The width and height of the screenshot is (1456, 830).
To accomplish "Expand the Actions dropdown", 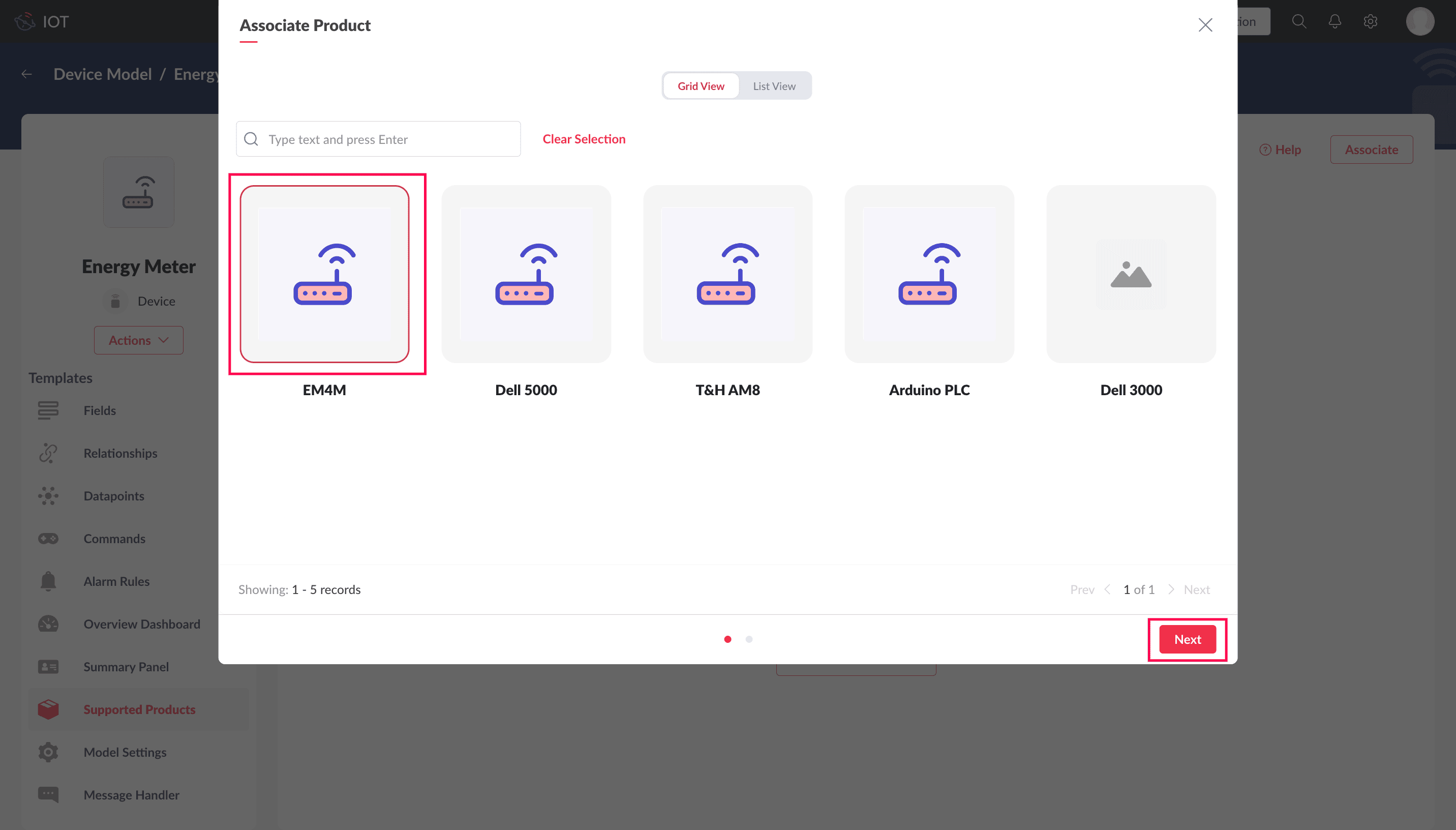I will pyautogui.click(x=138, y=340).
